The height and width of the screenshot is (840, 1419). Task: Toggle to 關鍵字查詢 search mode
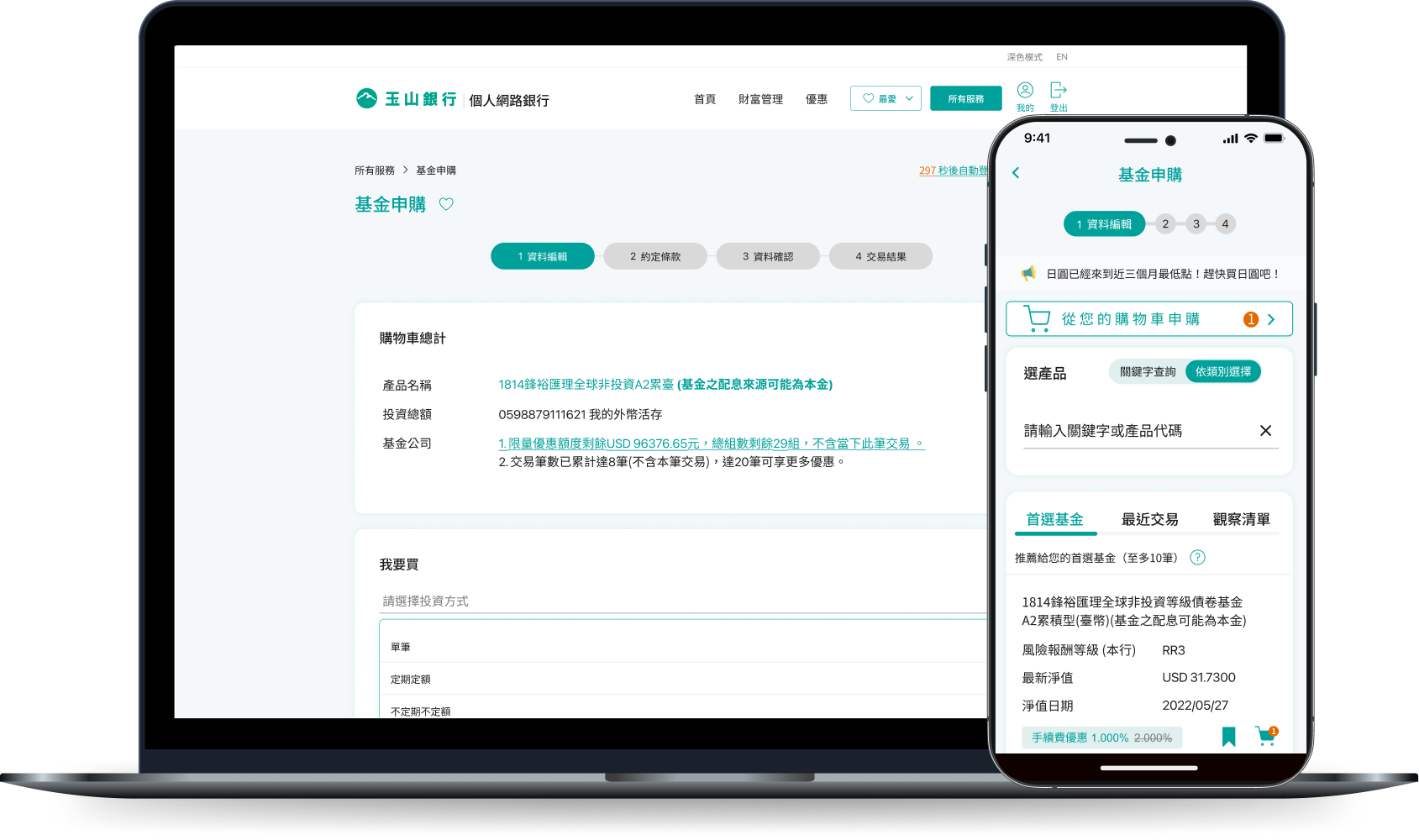1148,372
